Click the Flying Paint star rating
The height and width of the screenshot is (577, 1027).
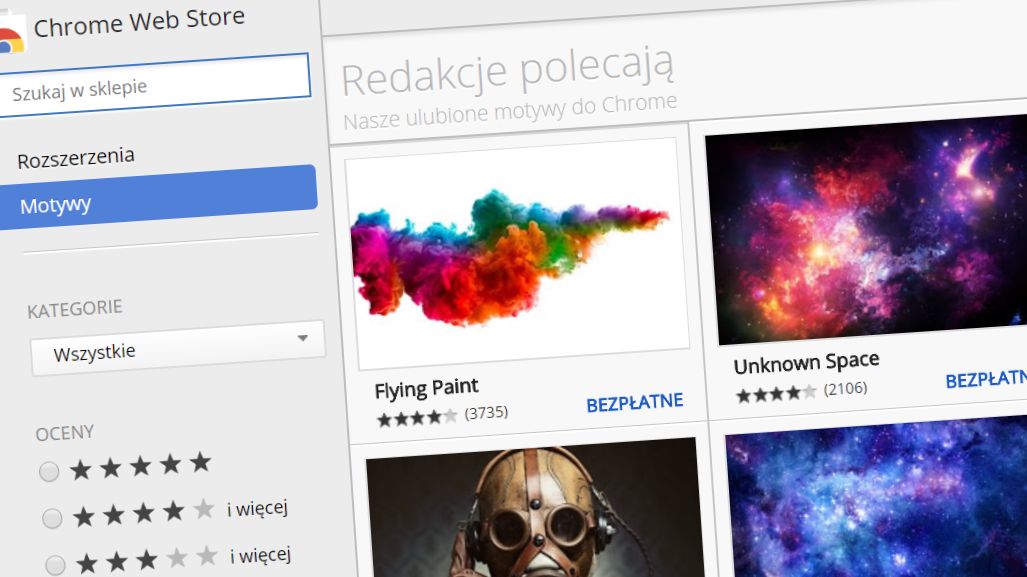[x=417, y=418]
